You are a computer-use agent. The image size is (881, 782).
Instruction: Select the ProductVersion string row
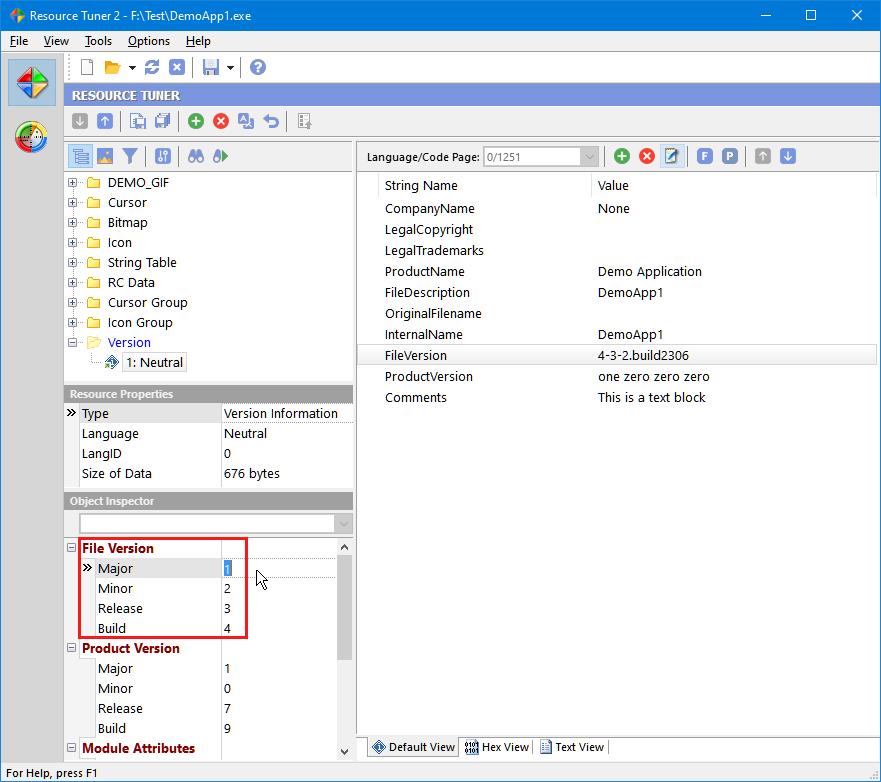(x=429, y=377)
